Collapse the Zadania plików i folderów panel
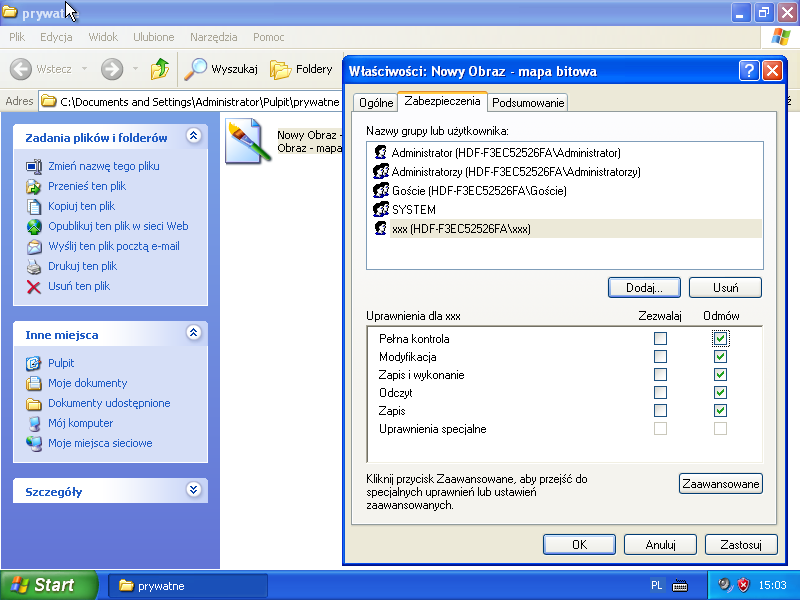This screenshot has width=800, height=600. pos(194,137)
